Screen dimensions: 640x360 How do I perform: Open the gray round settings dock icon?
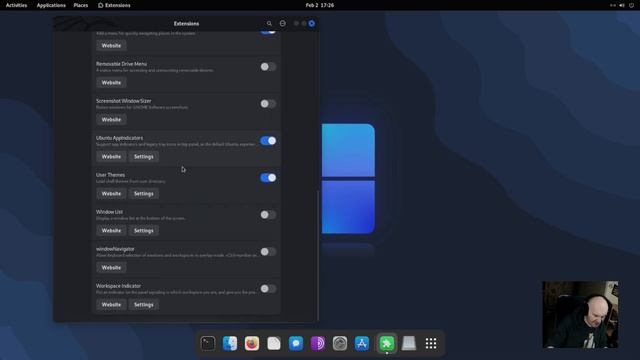coord(340,343)
